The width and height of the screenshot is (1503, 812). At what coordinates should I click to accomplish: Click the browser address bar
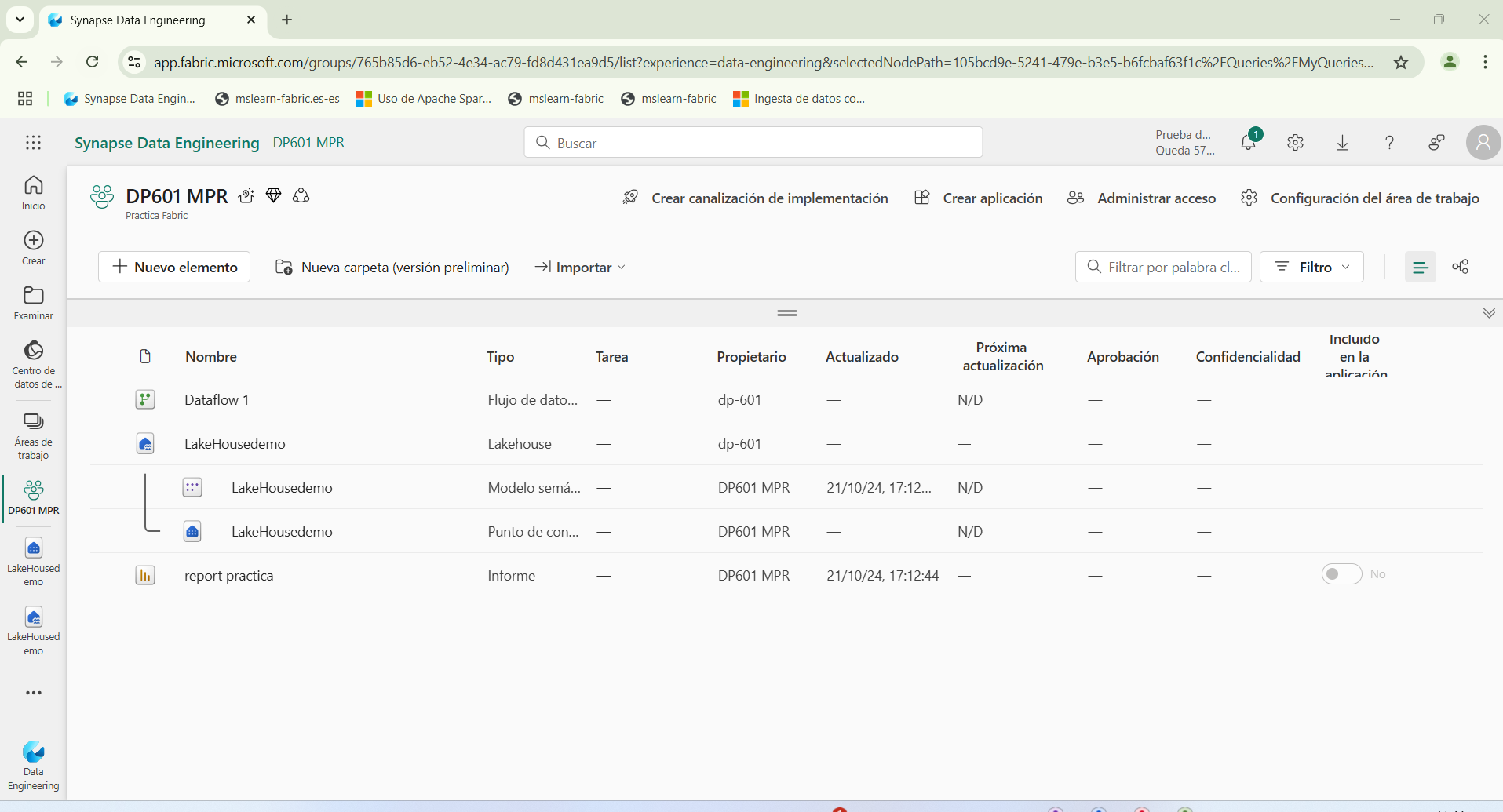pyautogui.click(x=763, y=62)
